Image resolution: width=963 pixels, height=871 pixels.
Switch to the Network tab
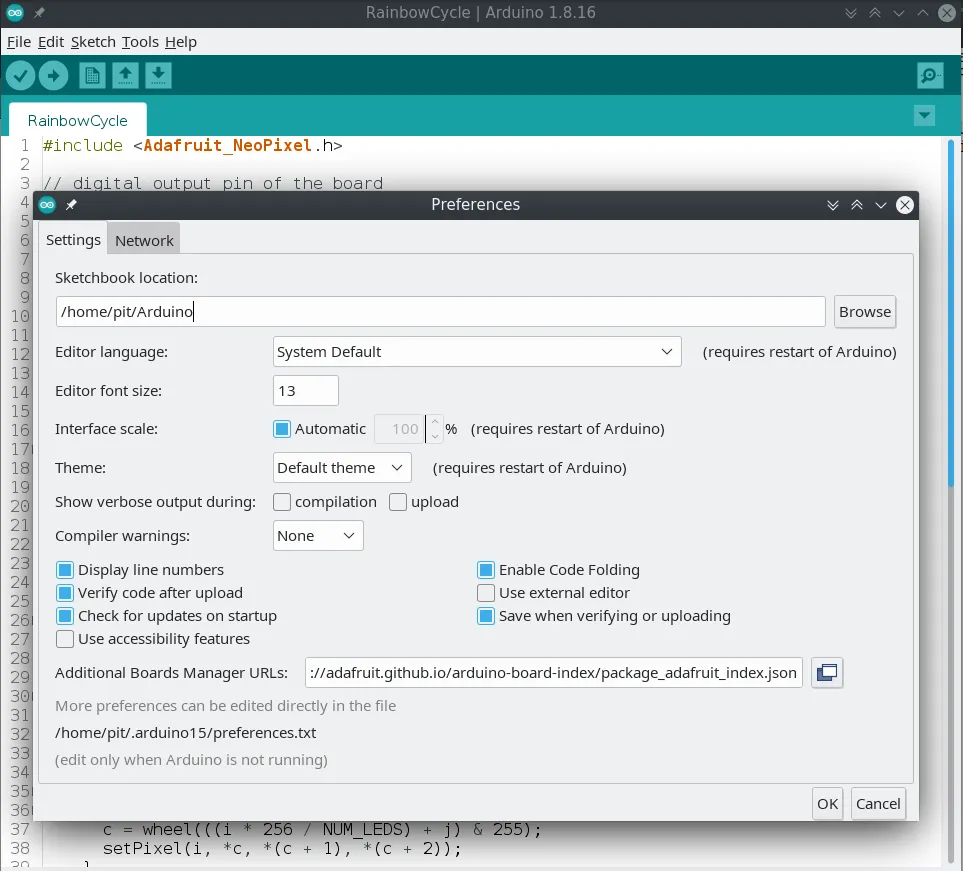[x=143, y=240]
